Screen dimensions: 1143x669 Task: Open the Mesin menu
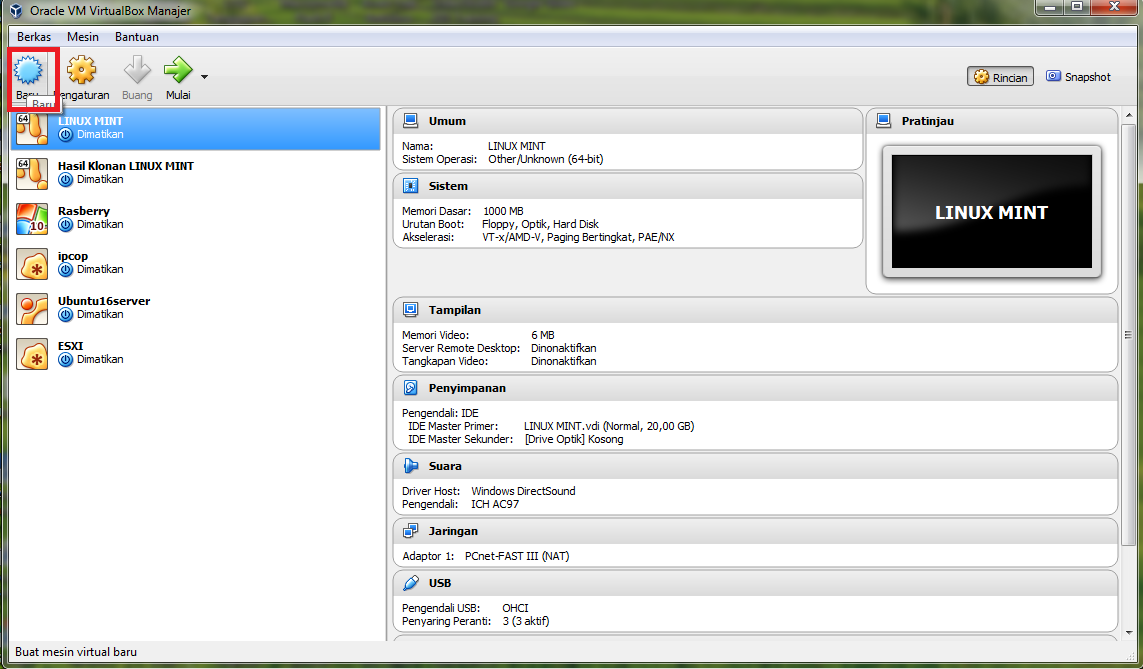[x=83, y=36]
